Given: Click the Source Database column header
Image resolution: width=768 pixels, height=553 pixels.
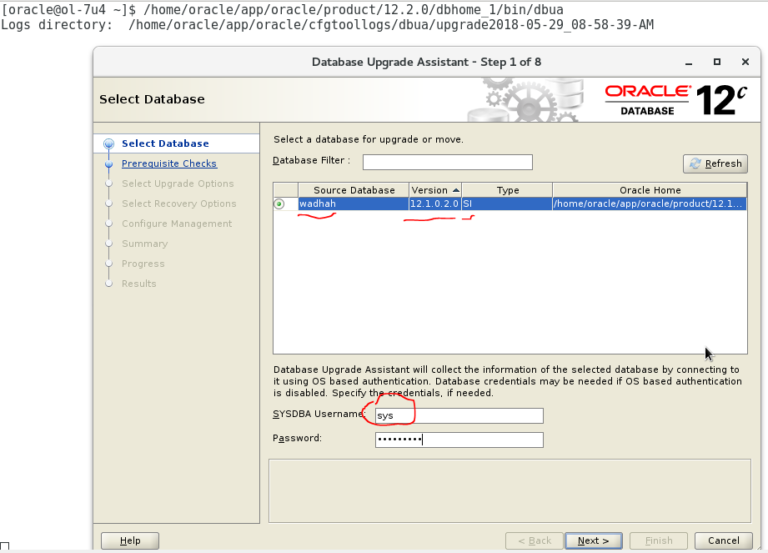Looking at the screenshot, I should (353, 190).
